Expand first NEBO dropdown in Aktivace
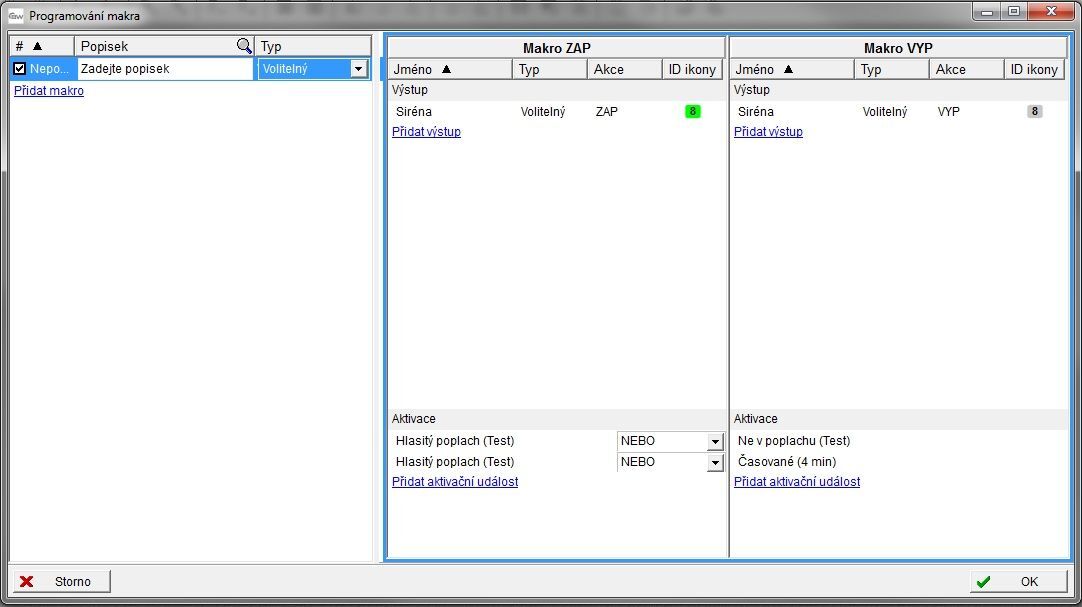The width and height of the screenshot is (1082, 607). (x=714, y=441)
